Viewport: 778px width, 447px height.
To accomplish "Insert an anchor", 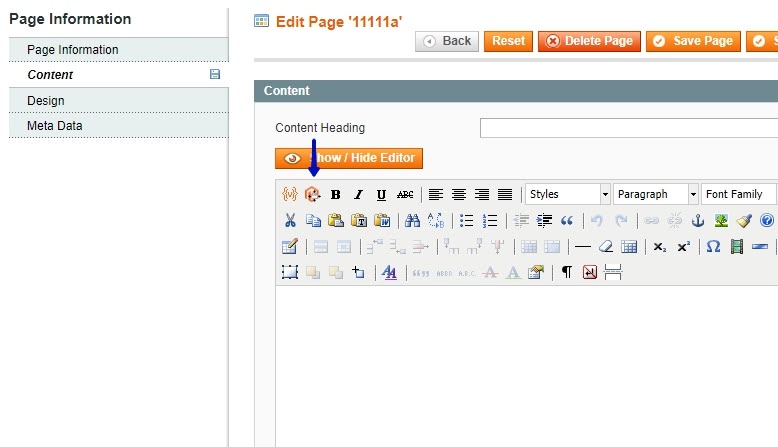I will 698,220.
